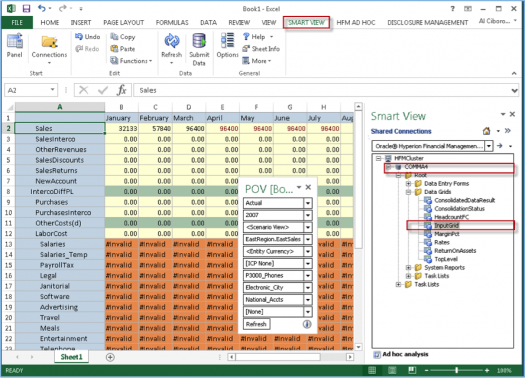The image size is (525, 378).
Task: Click the Undo arrow in title bar
Action: pos(42,8)
